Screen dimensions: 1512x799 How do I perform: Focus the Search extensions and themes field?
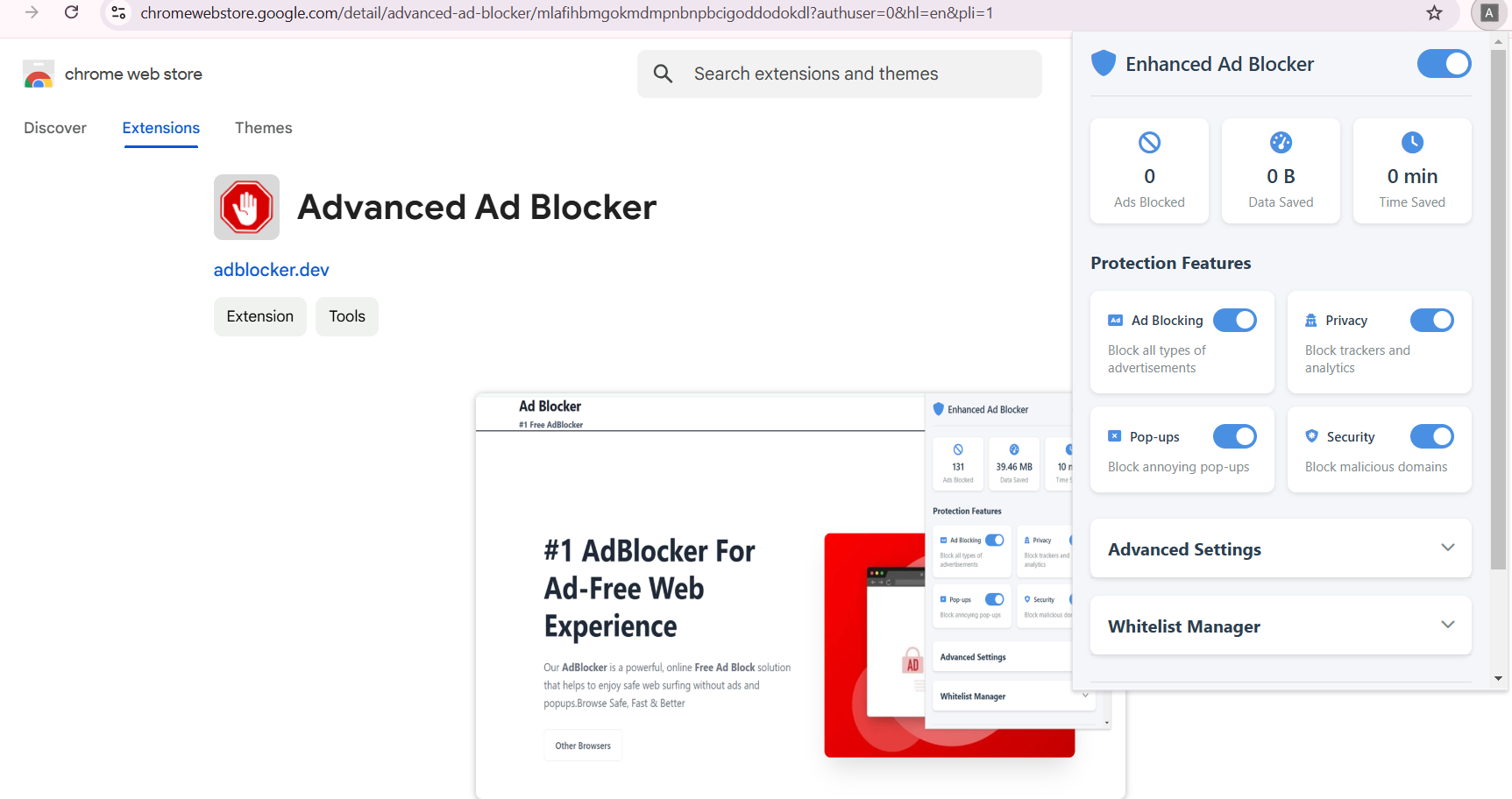pyautogui.click(x=840, y=74)
